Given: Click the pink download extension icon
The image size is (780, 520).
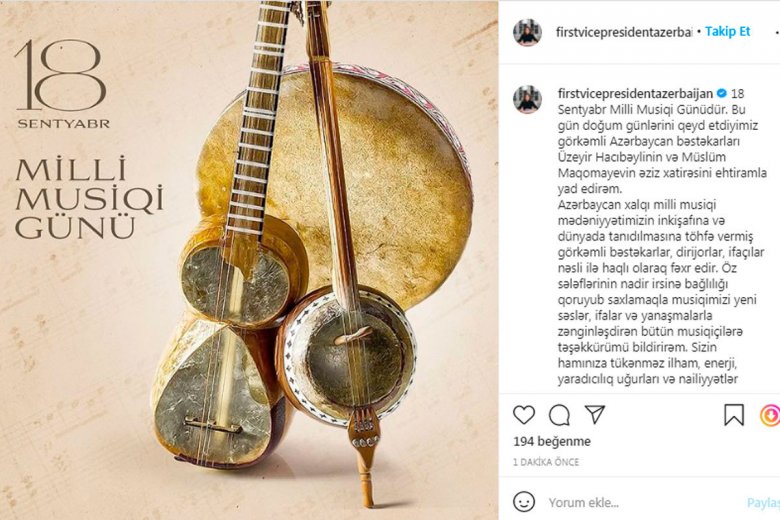Looking at the screenshot, I should coord(771,416).
